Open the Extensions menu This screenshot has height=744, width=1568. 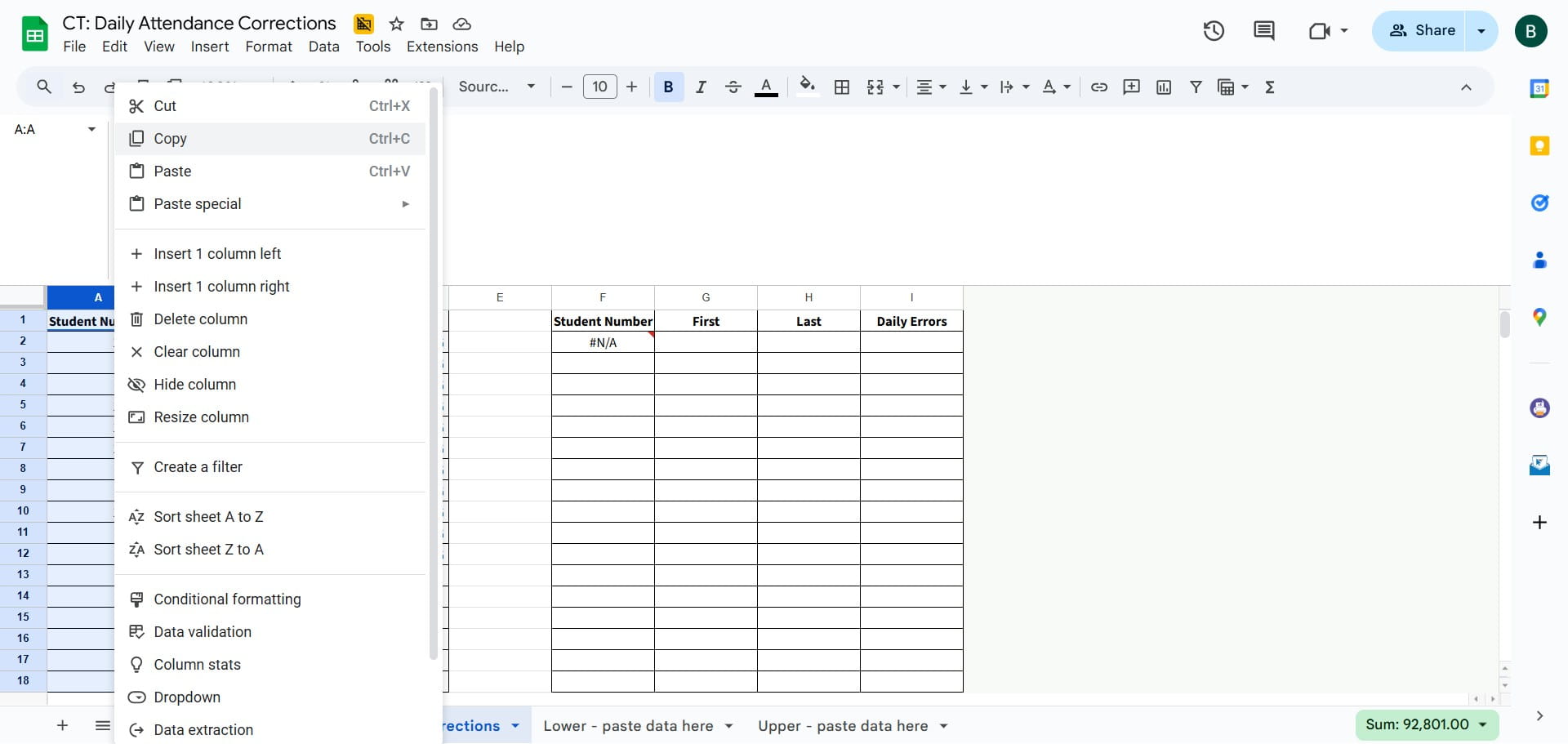click(442, 47)
